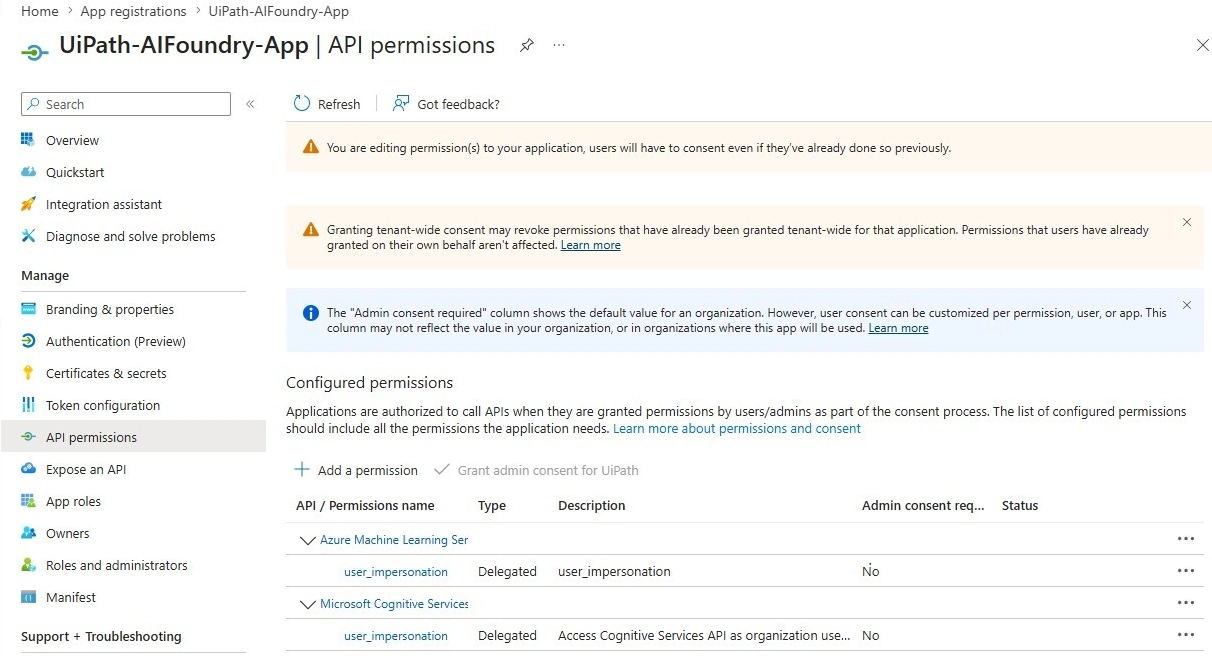Click Diagnose and solve problems wrench icon

click(x=28, y=236)
